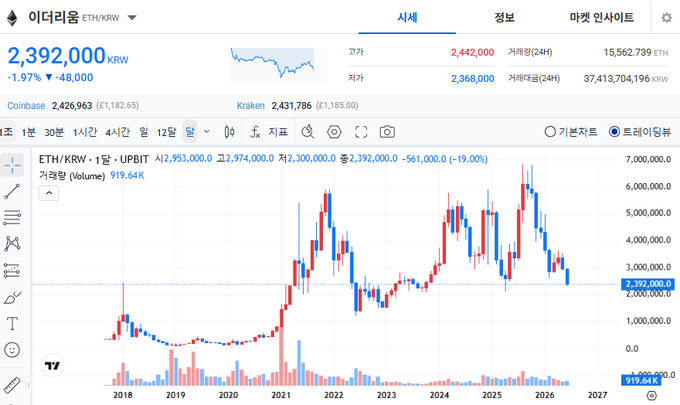
Task: Switch to the 정보 tab
Action: coord(504,17)
